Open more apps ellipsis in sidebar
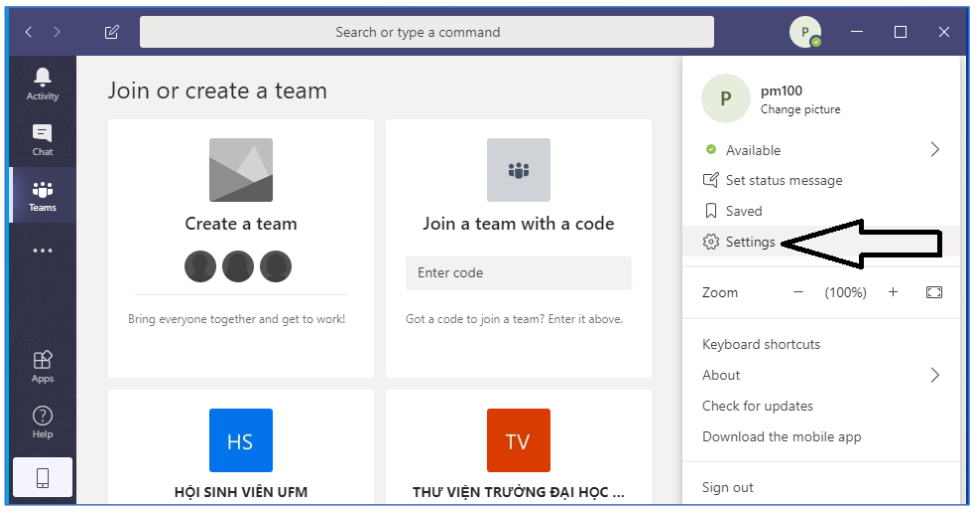Image resolution: width=975 pixels, height=512 pixels. [42, 251]
